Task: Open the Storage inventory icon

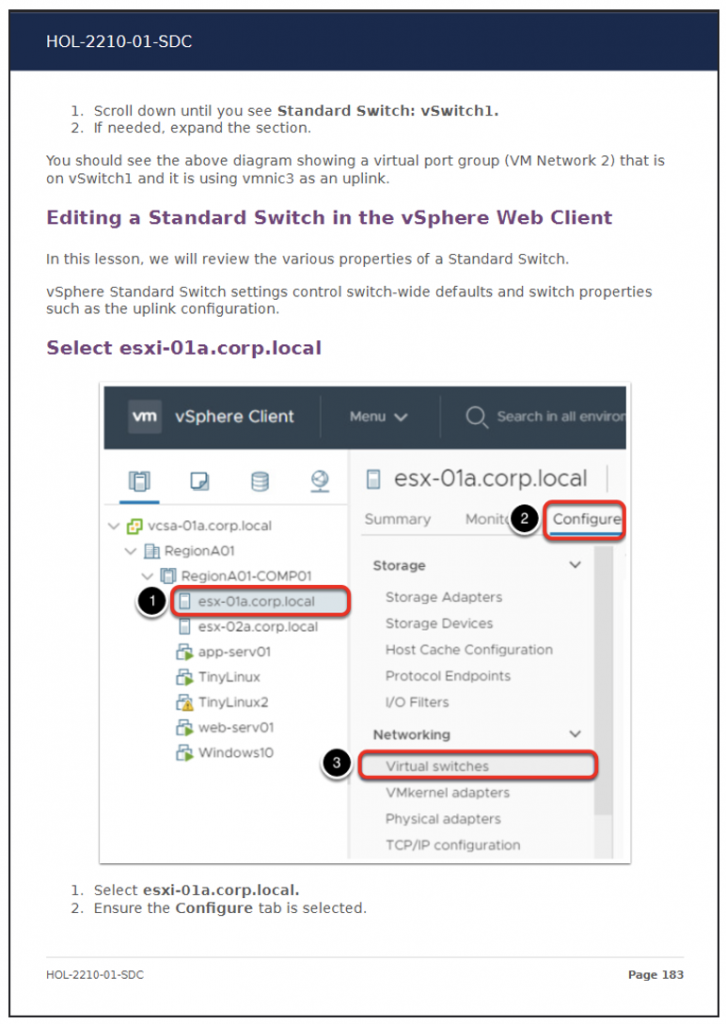Action: [260, 481]
